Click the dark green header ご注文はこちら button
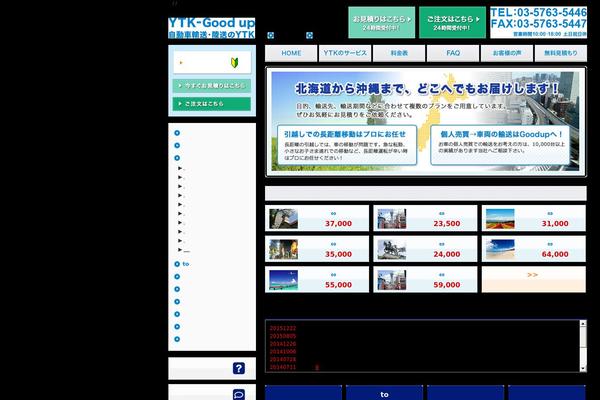The width and height of the screenshot is (600, 400). 452,23
